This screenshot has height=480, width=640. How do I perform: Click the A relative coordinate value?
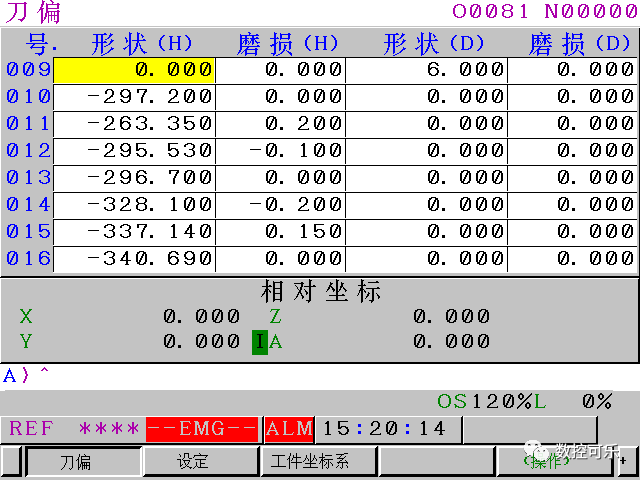click(451, 341)
